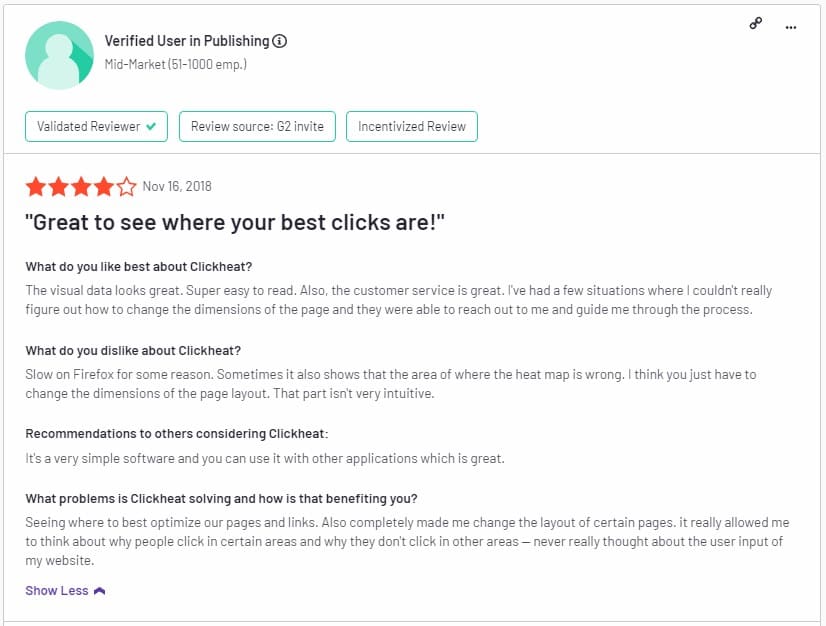Image resolution: width=826 pixels, height=626 pixels.
Task: Click the Incentivized Review badge
Action: pyautogui.click(x=412, y=126)
